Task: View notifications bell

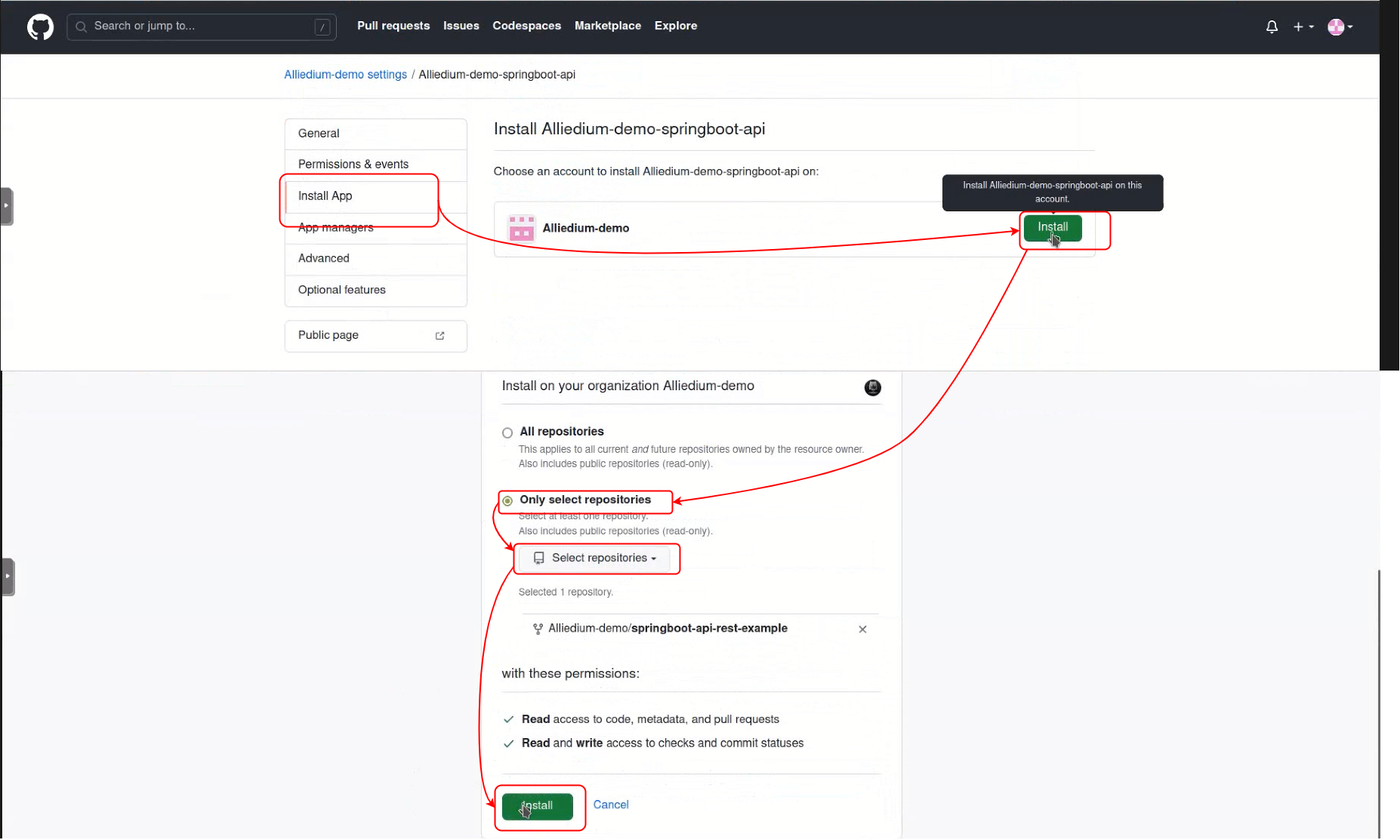Action: [1272, 26]
